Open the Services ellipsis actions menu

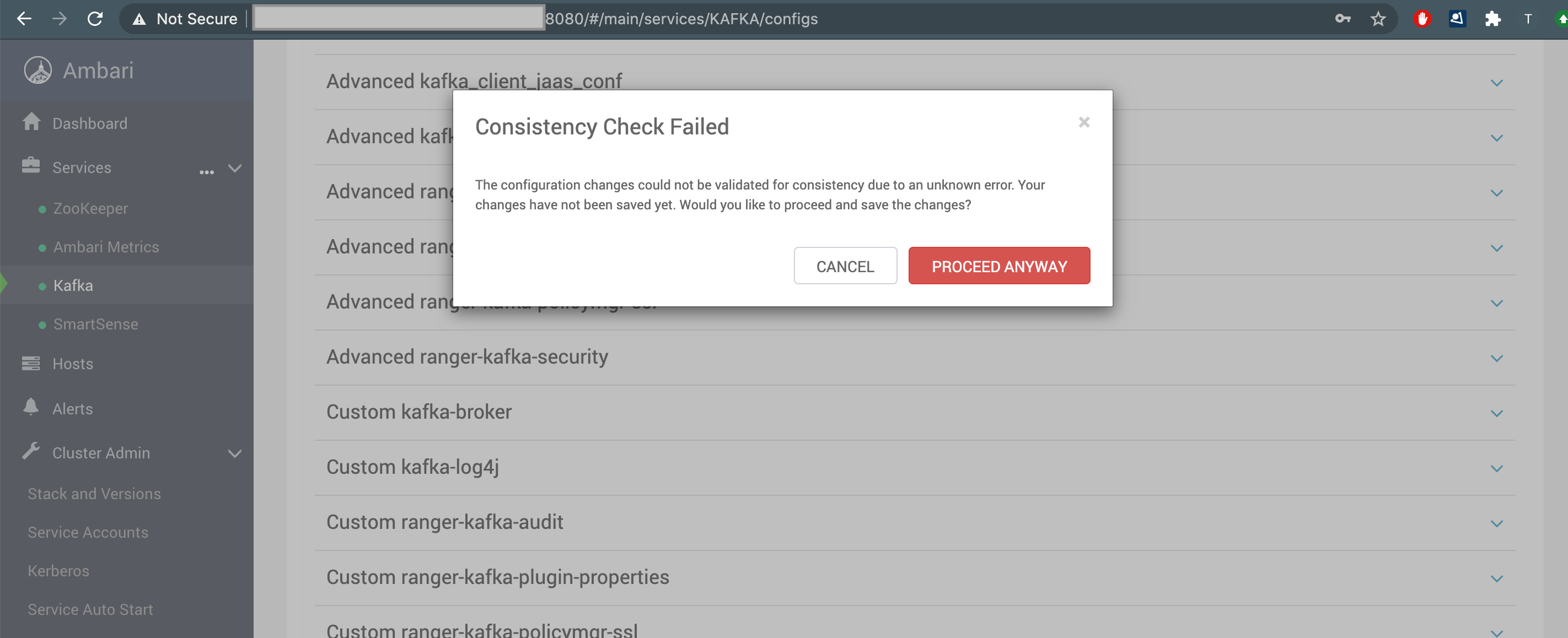tap(206, 172)
